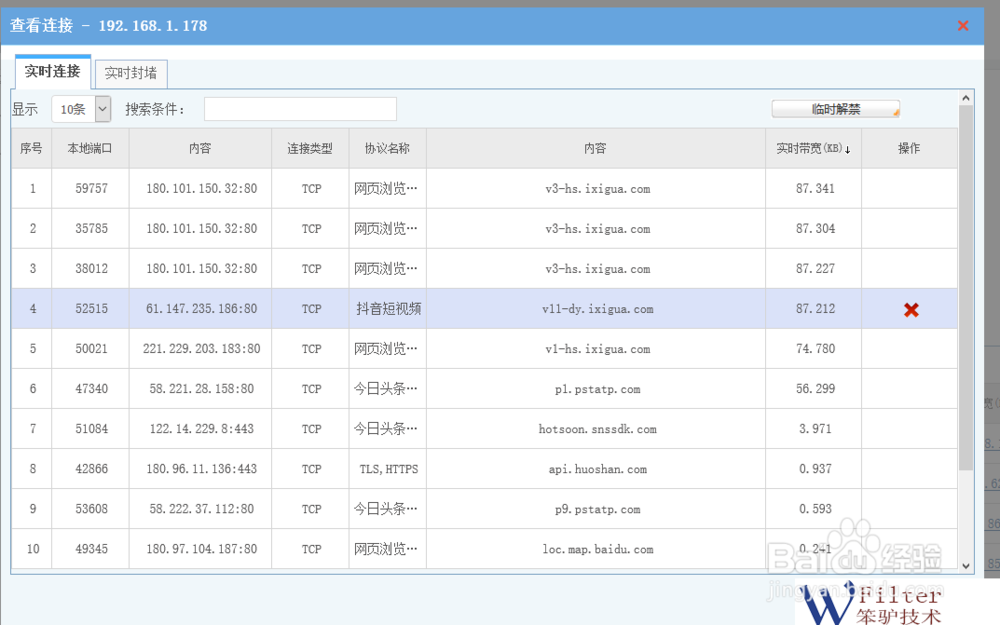Click local port 42866 cell
This screenshot has width=1000, height=625.
90,469
